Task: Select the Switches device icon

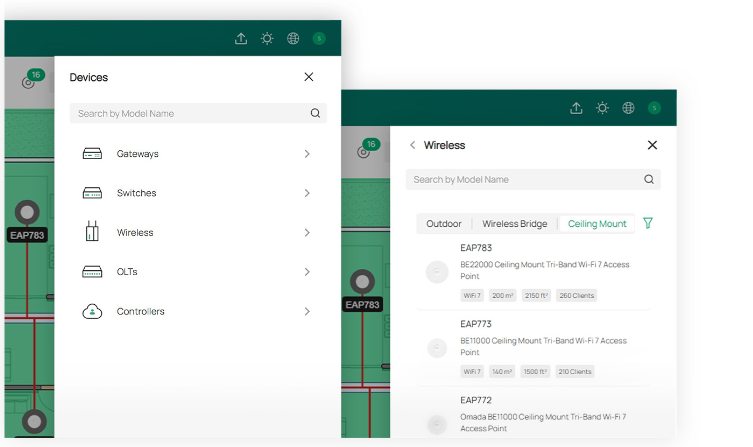Action: tap(93, 193)
